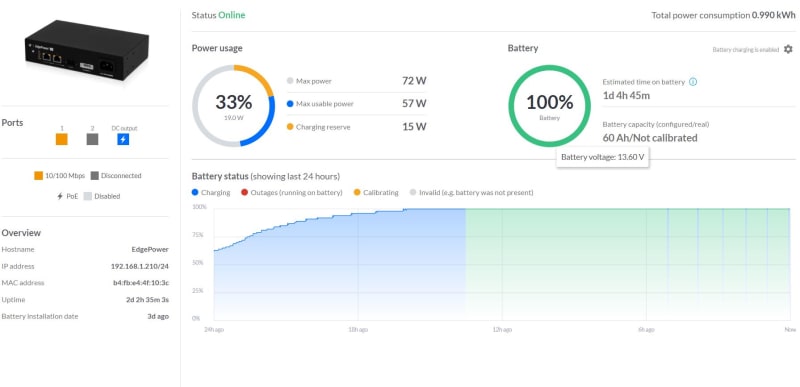800x387 pixels.
Task: Click the Max power legend dot
Action: tap(290, 81)
